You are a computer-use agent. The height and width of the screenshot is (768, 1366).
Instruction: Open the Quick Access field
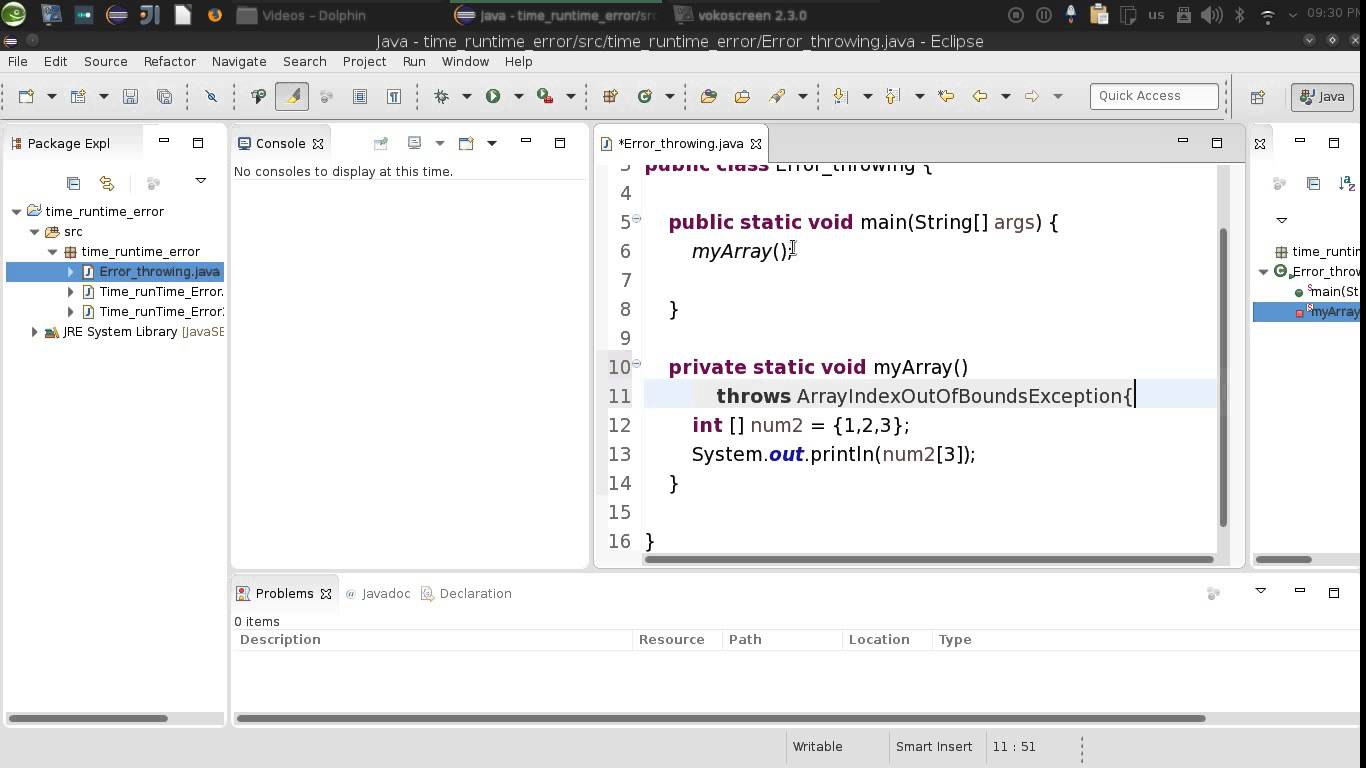point(1153,96)
